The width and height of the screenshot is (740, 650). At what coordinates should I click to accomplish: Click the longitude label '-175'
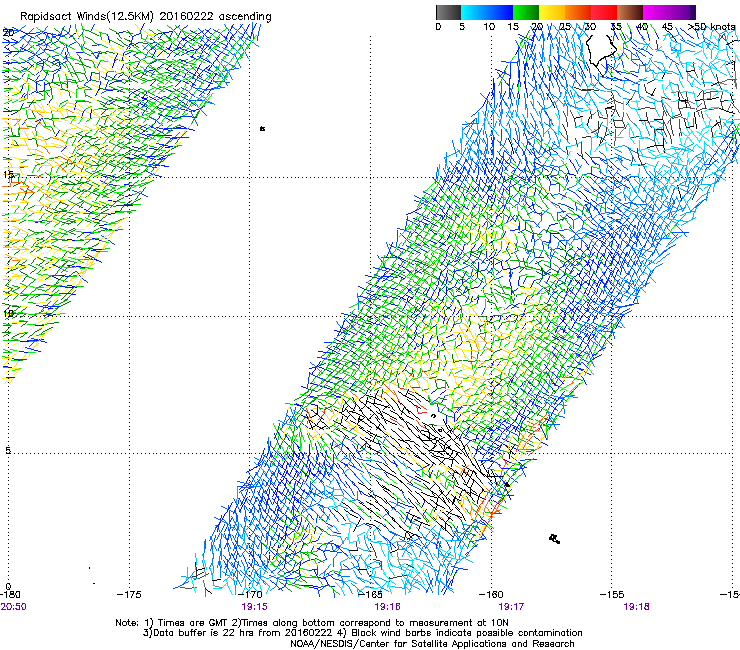(129, 594)
